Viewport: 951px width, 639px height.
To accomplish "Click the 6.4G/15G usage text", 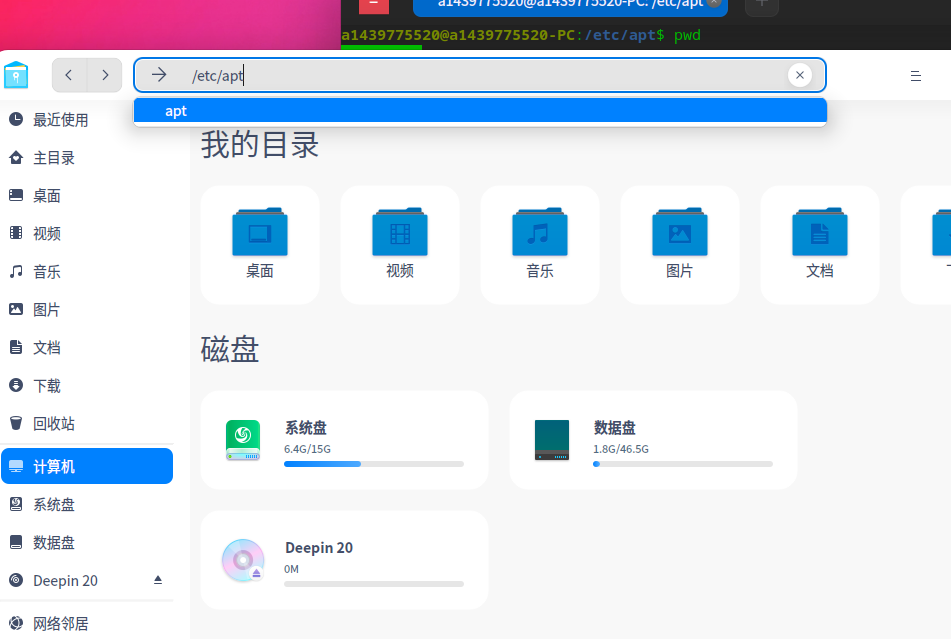I will click(x=307, y=449).
